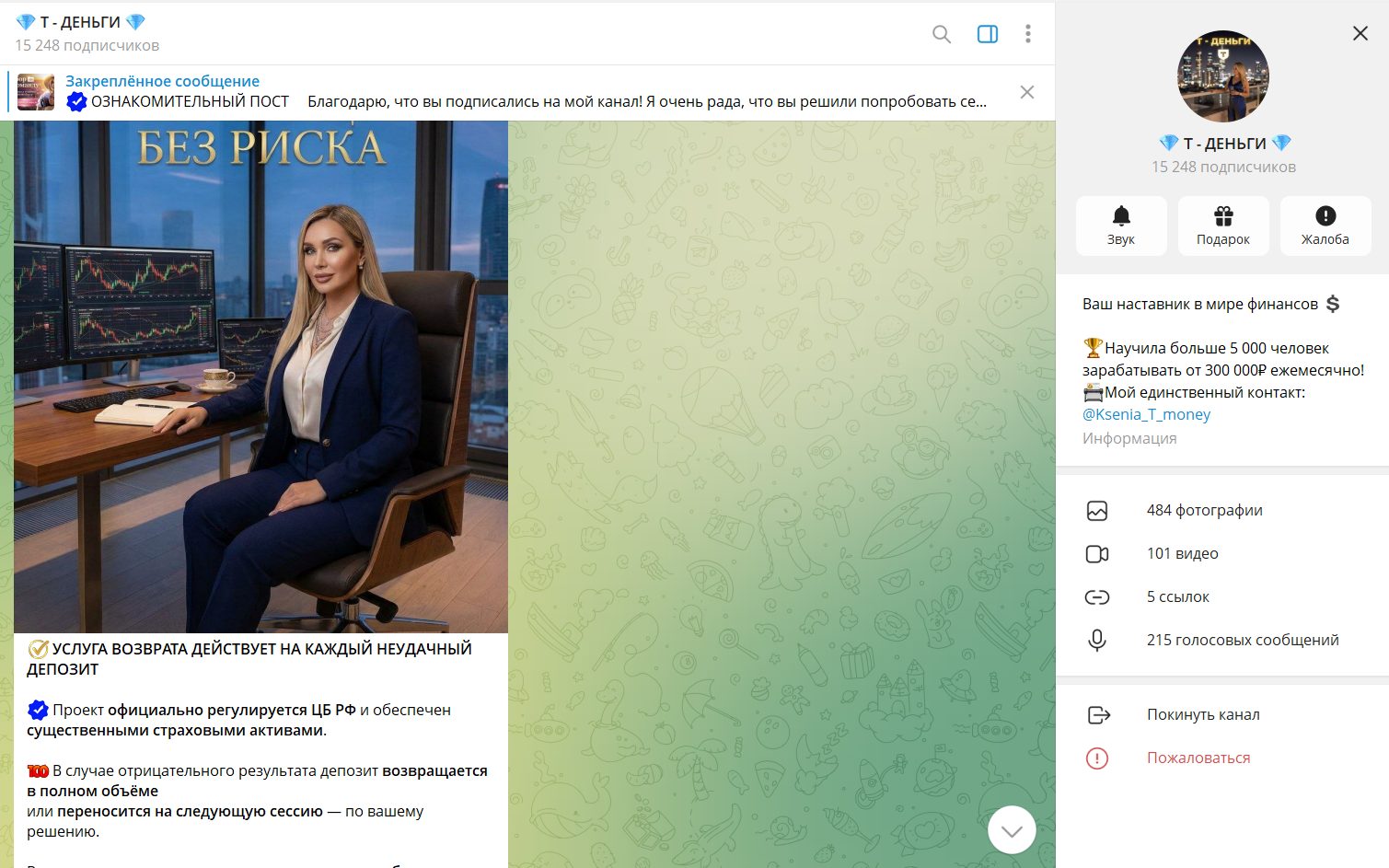This screenshot has width=1389, height=868.
Task: Click the Жалоба report button
Action: [x=1325, y=226]
